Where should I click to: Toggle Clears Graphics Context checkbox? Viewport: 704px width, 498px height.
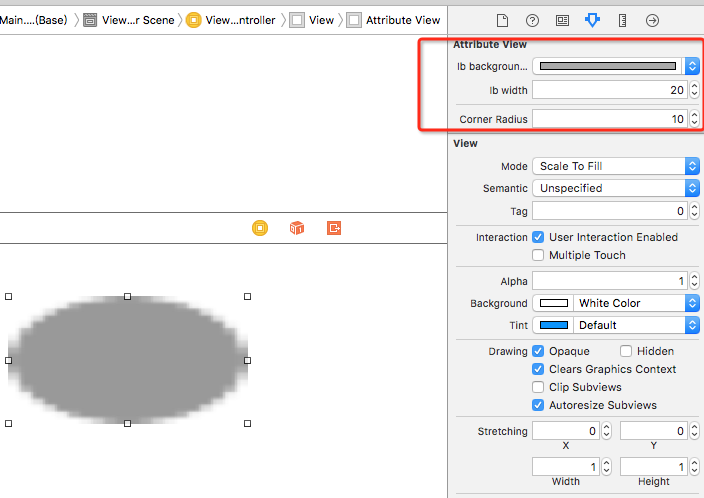pyautogui.click(x=538, y=369)
